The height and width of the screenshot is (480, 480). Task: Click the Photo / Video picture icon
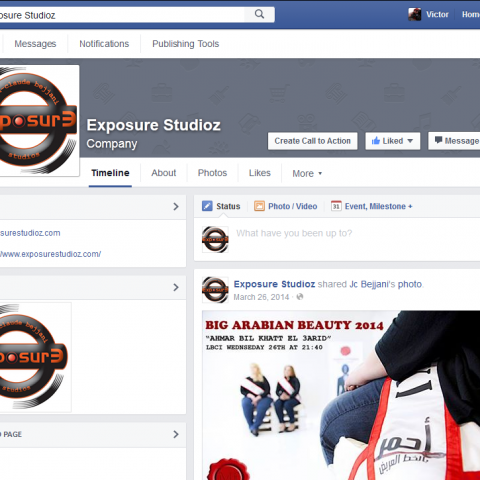[259, 206]
